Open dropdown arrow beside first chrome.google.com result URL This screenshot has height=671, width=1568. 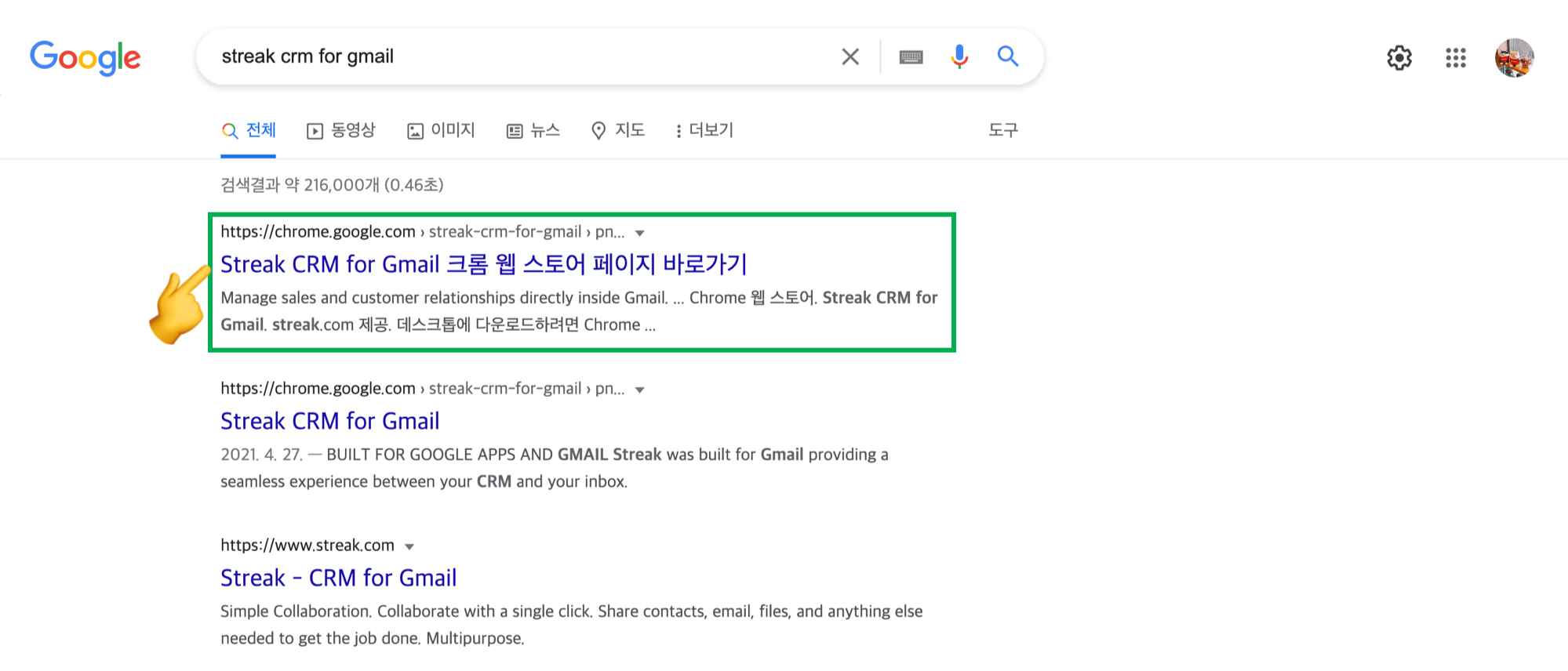(x=640, y=233)
